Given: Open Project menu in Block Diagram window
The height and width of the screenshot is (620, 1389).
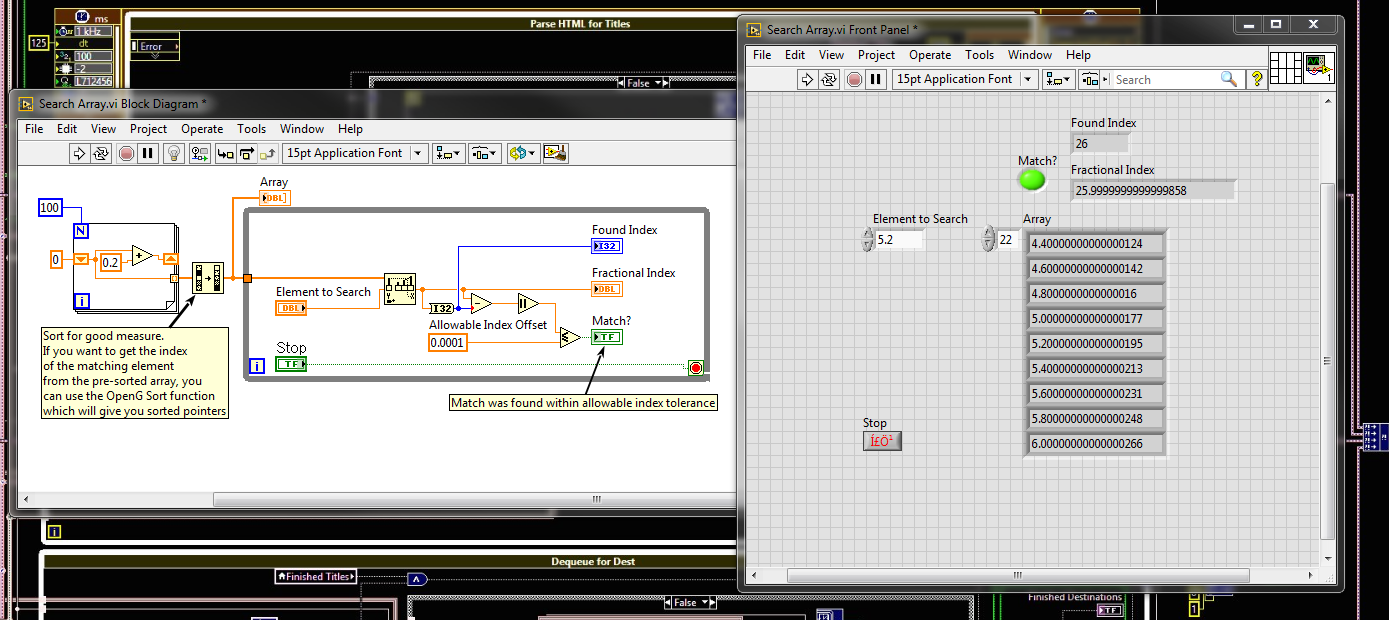Looking at the screenshot, I should [149, 129].
